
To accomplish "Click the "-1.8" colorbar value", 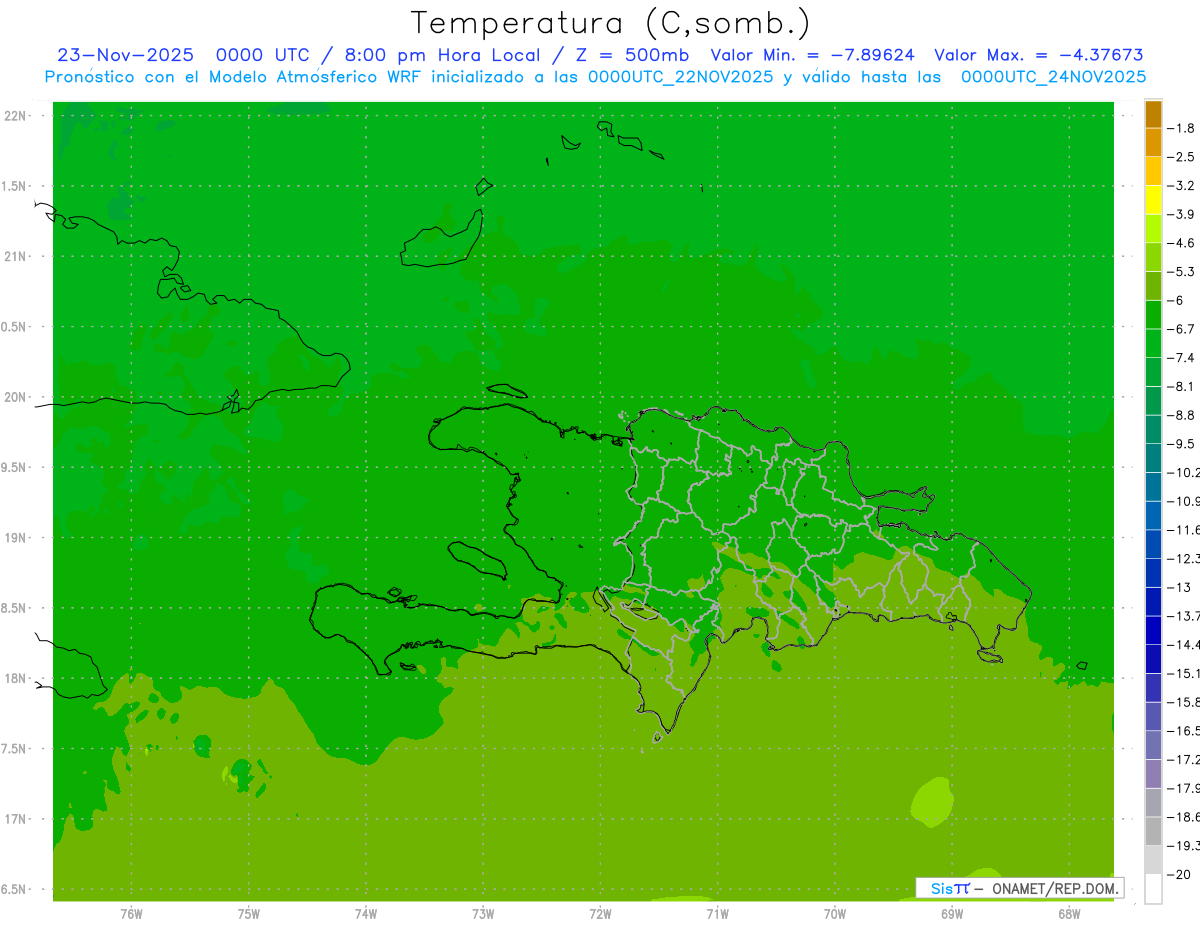I will point(1182,128).
